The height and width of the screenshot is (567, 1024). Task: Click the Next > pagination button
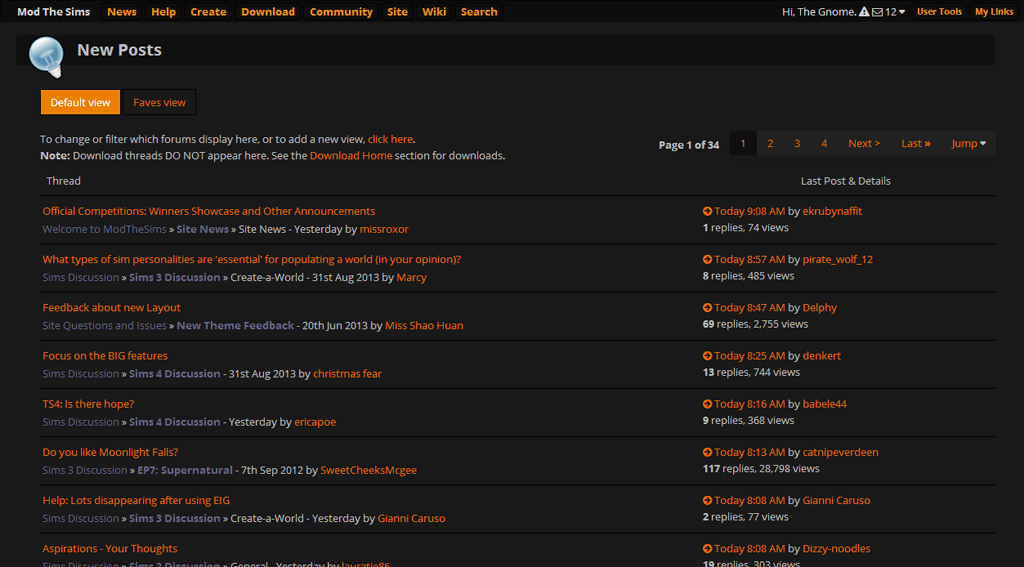[x=864, y=144]
